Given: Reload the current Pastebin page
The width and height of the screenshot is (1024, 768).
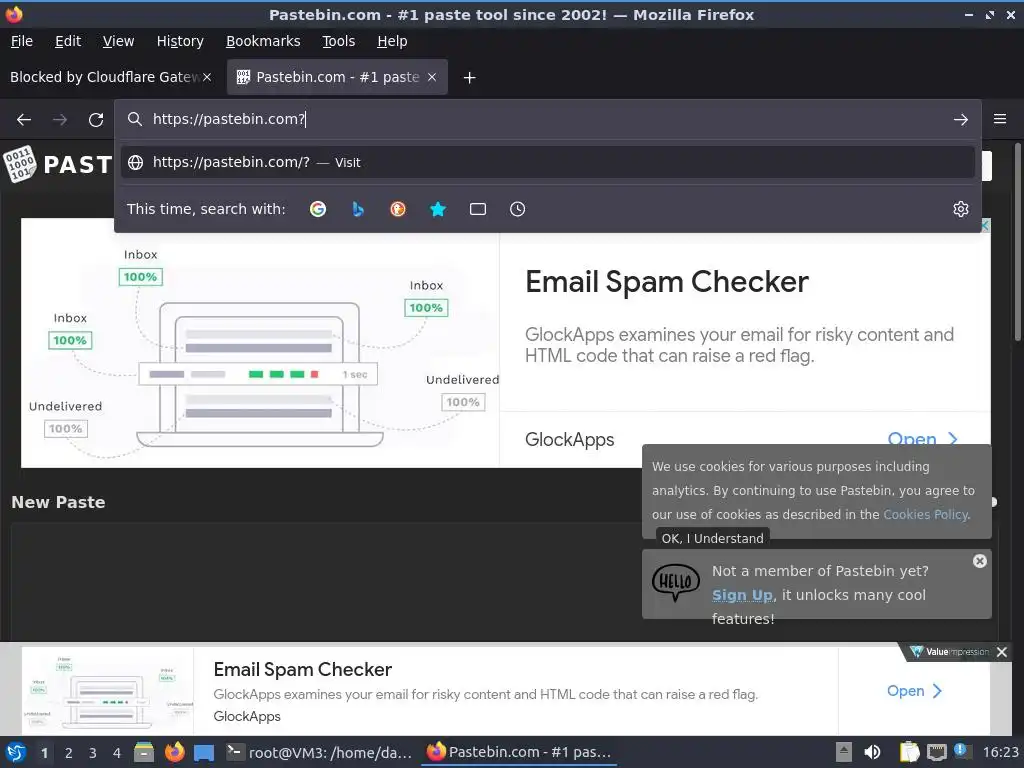Looking at the screenshot, I should point(96,120).
